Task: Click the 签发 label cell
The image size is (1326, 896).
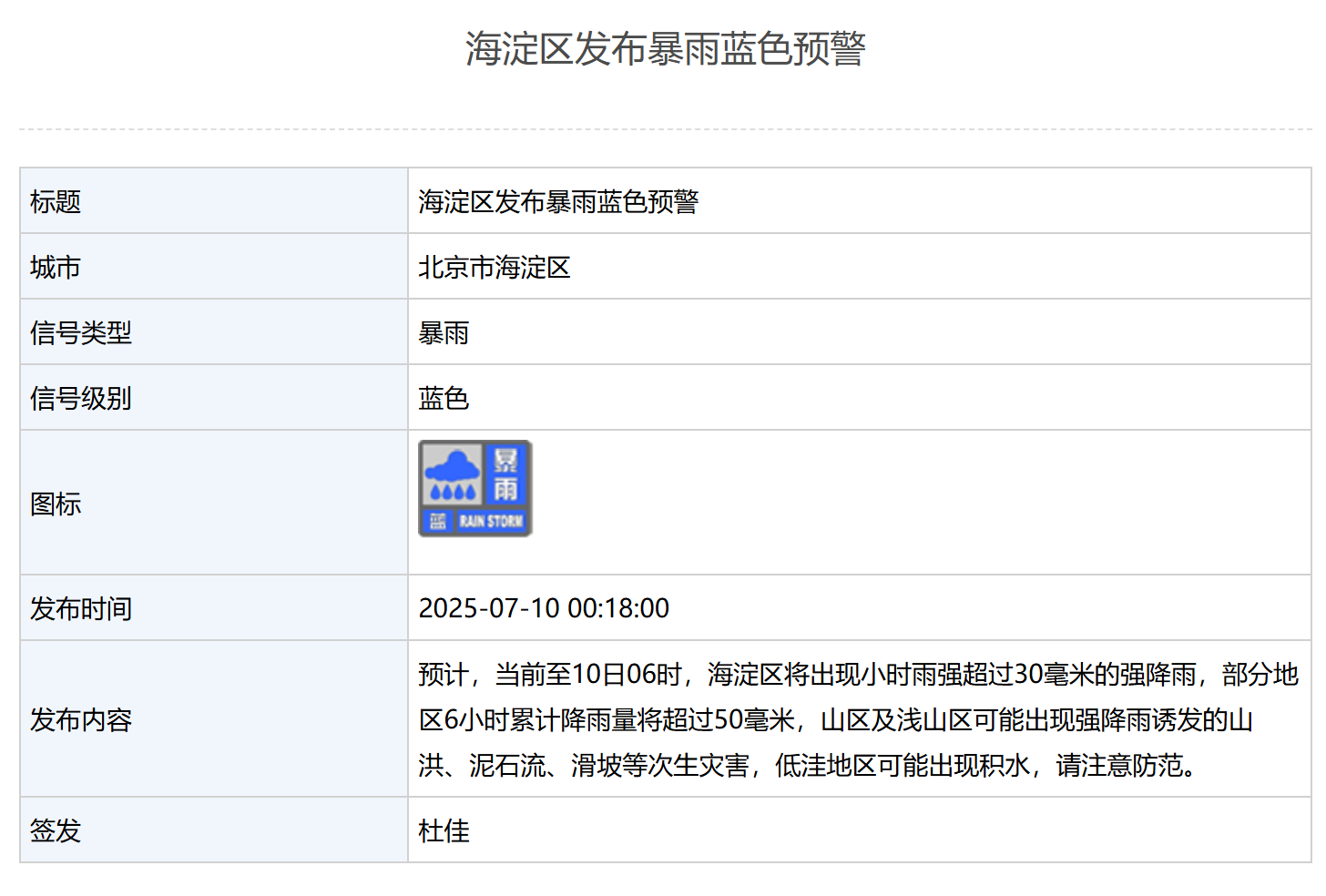Action: pos(214,830)
